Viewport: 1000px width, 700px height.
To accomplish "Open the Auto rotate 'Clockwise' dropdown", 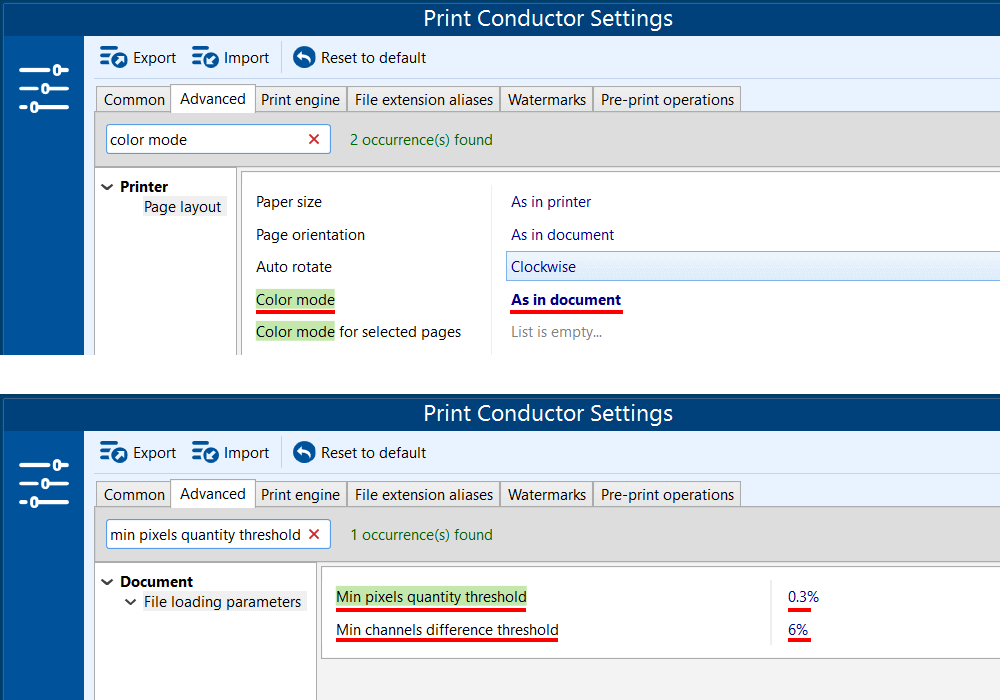I will [750, 267].
